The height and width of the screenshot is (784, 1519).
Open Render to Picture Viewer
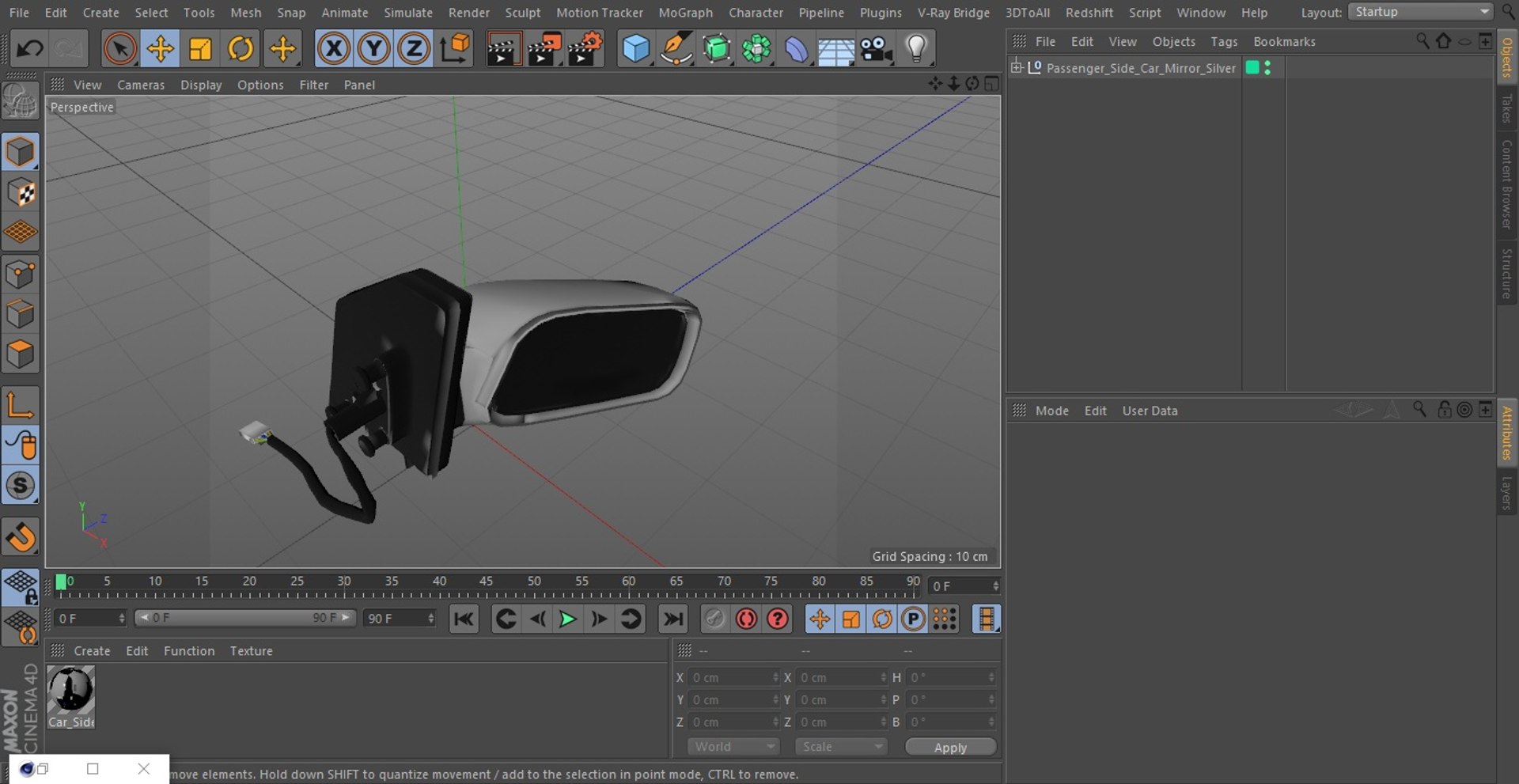coord(544,49)
